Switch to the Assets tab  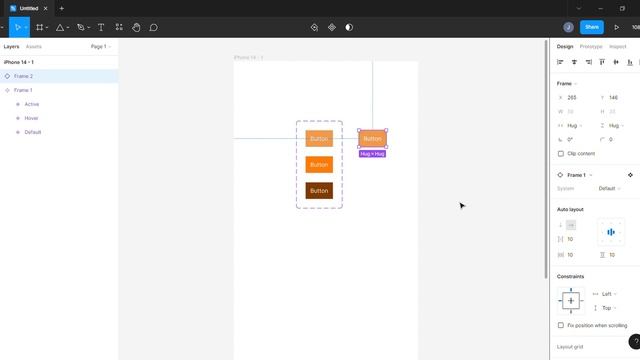coord(33,47)
